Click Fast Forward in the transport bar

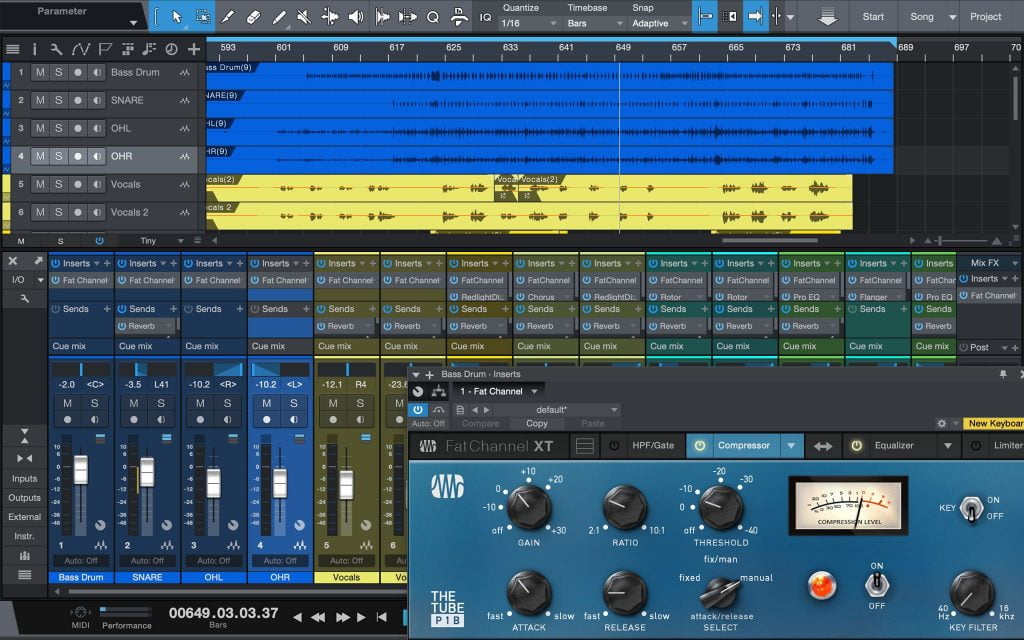[342, 617]
